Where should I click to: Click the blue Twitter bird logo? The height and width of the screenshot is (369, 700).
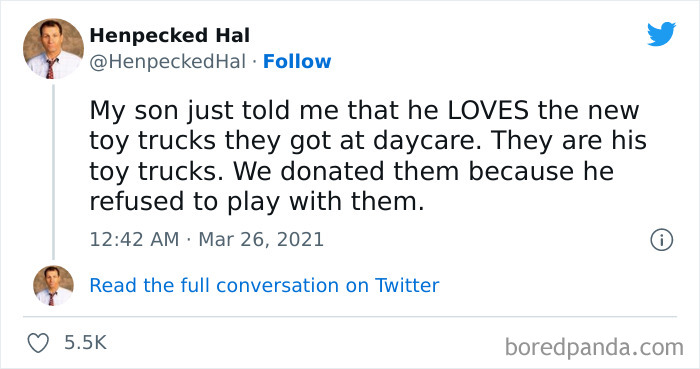[661, 34]
